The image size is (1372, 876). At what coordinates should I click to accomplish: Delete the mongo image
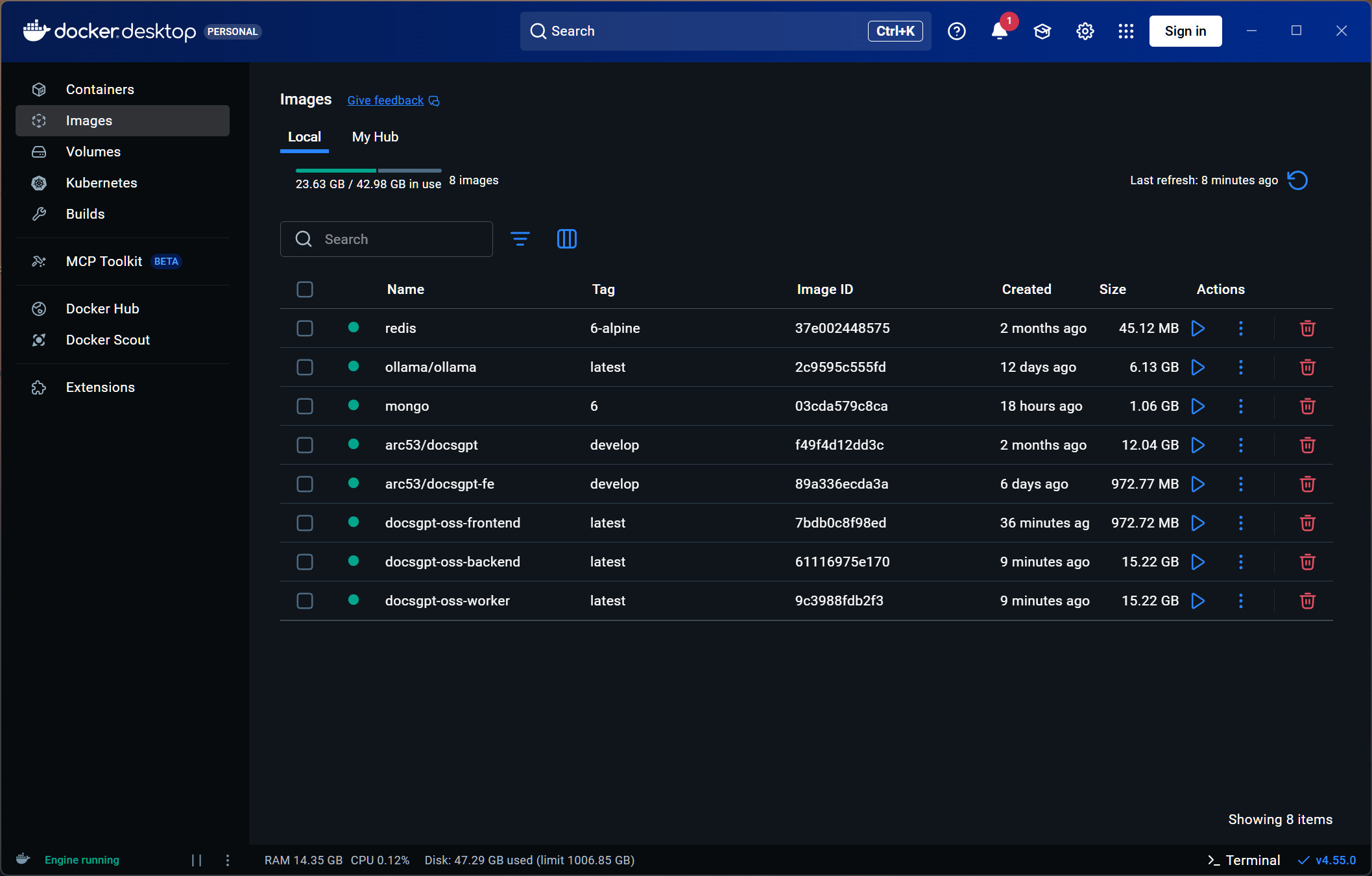click(1307, 406)
